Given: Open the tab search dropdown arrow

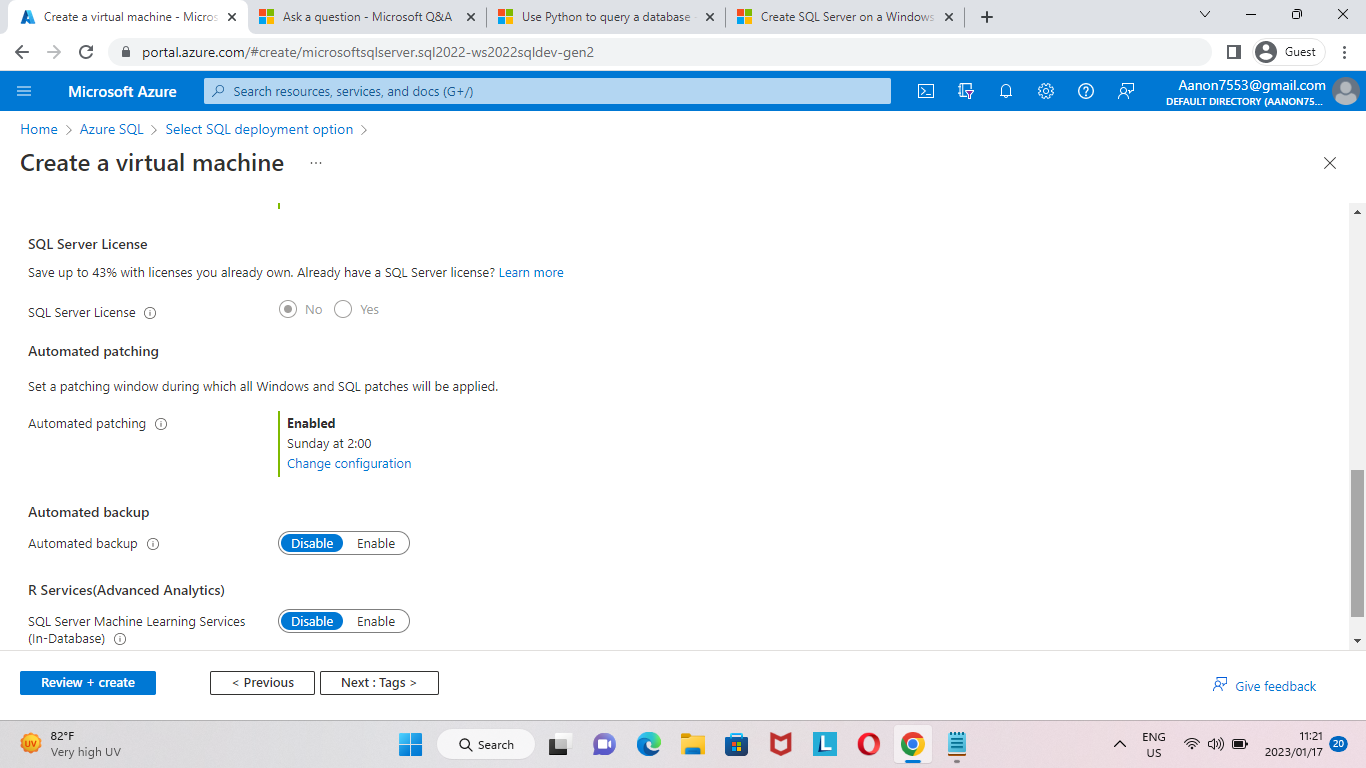Looking at the screenshot, I should point(1204,15).
